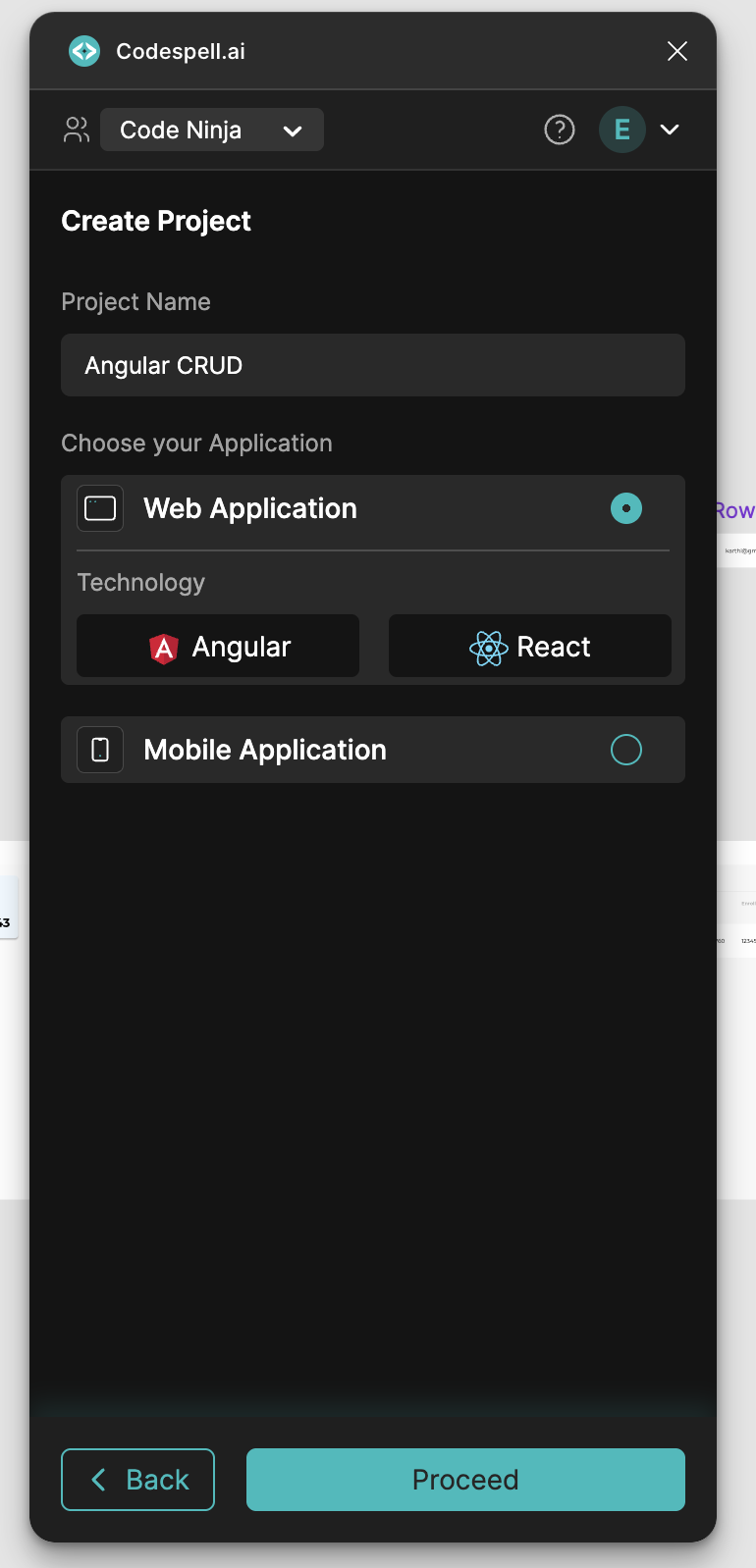Open the help question mark icon
The image size is (756, 1568).
point(560,130)
